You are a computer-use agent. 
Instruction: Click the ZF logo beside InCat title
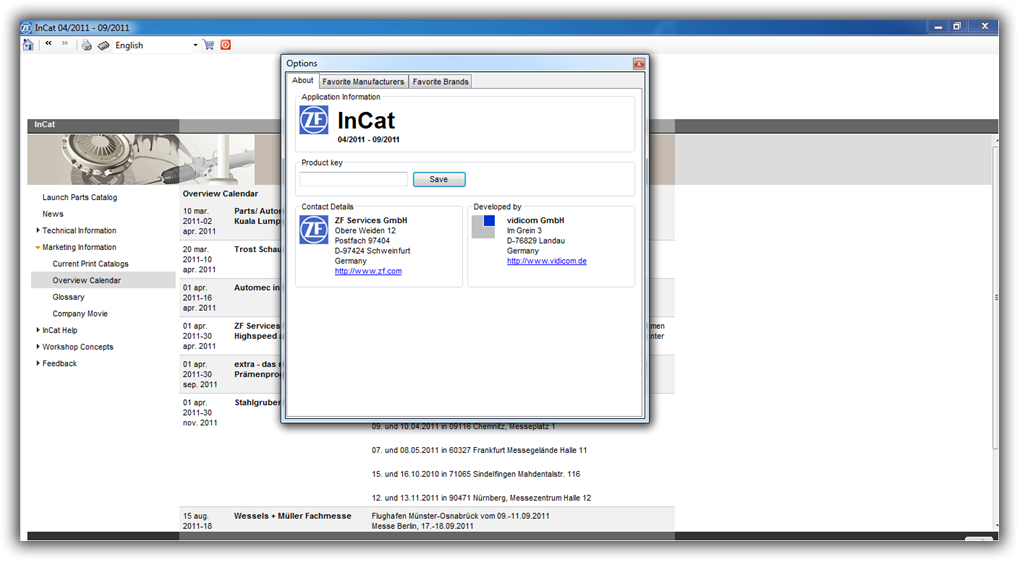(x=314, y=120)
